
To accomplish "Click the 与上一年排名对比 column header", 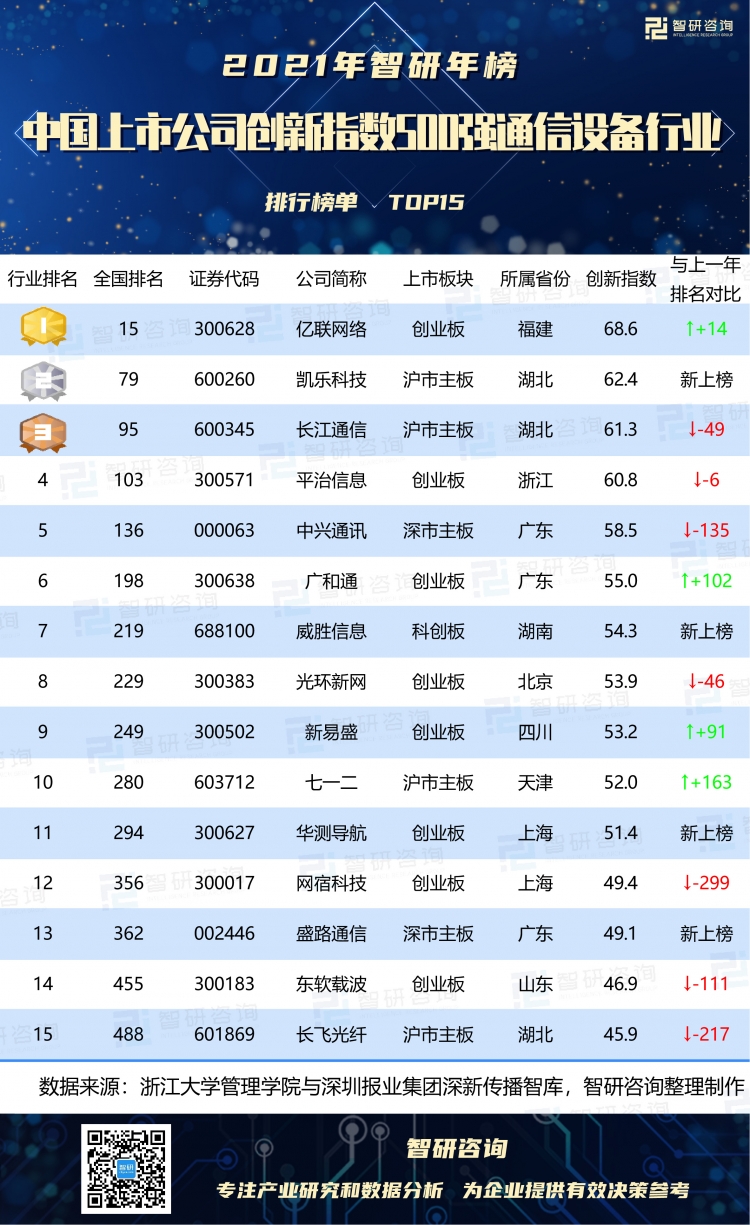I will click(706, 279).
